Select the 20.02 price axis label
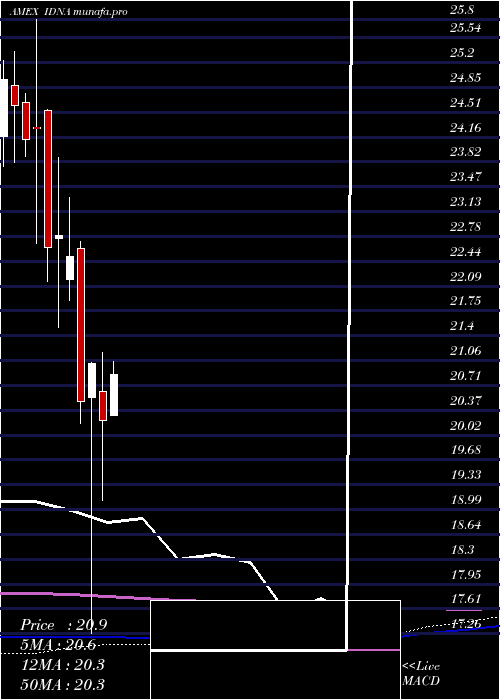The image size is (500, 700). 466,426
